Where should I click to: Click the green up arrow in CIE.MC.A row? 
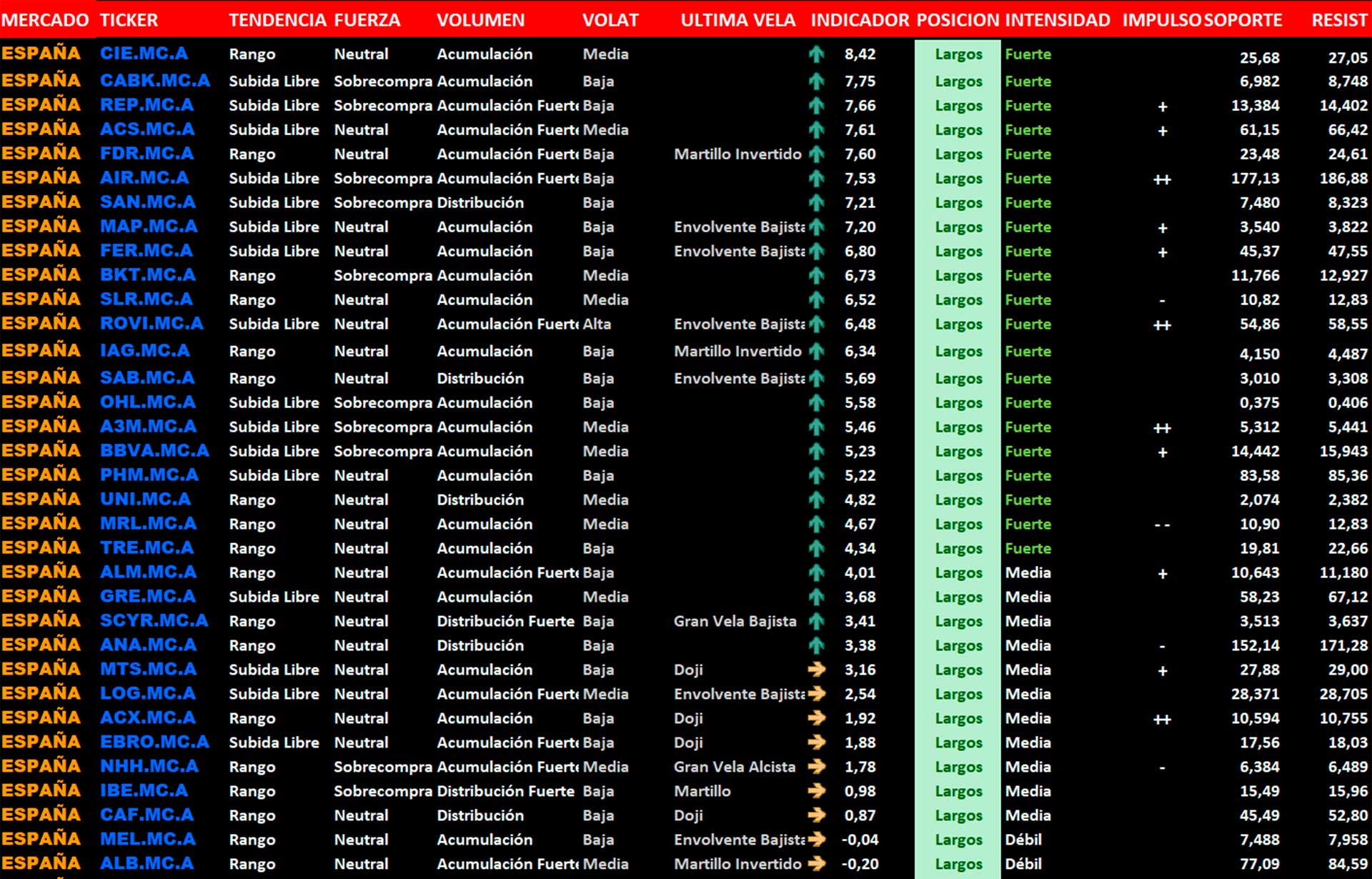[x=816, y=54]
